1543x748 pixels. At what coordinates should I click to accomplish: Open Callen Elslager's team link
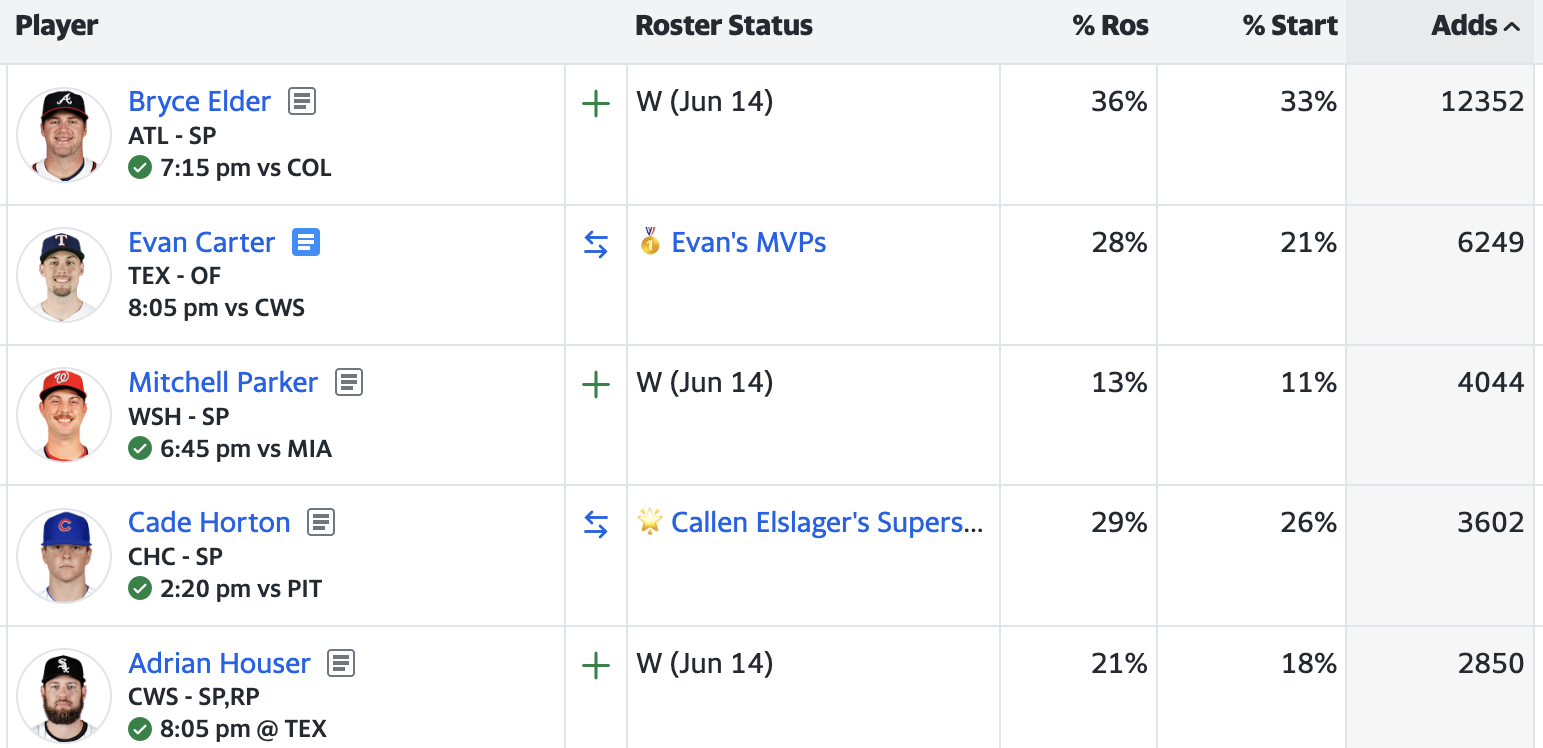tap(826, 523)
